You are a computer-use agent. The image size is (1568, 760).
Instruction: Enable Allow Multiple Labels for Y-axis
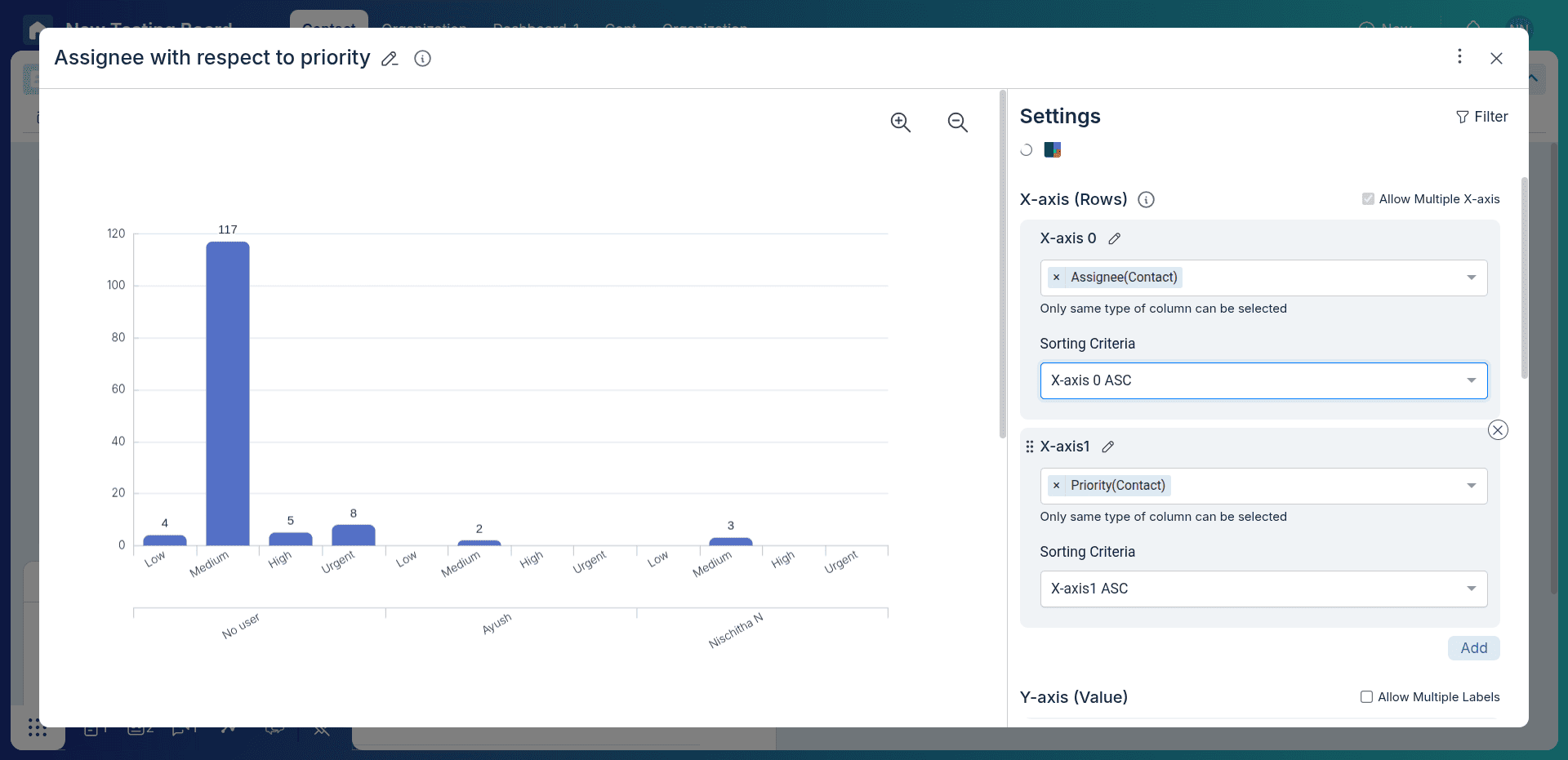coord(1365,697)
